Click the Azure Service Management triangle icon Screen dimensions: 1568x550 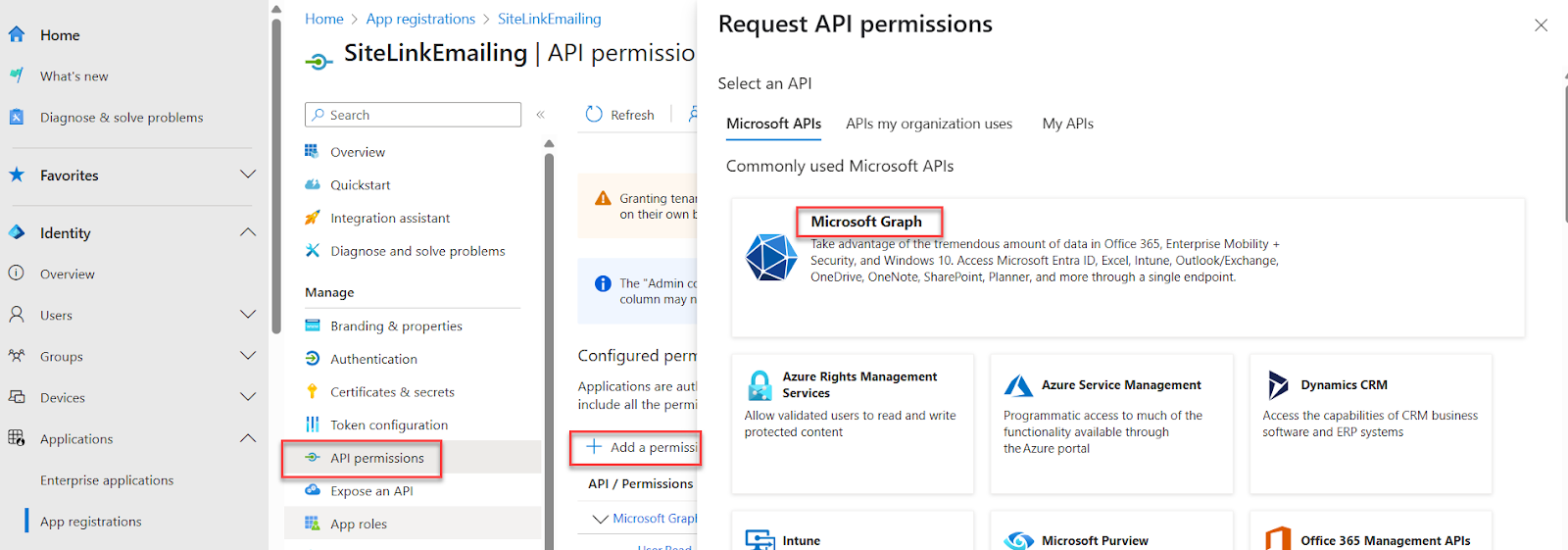pos(1018,385)
